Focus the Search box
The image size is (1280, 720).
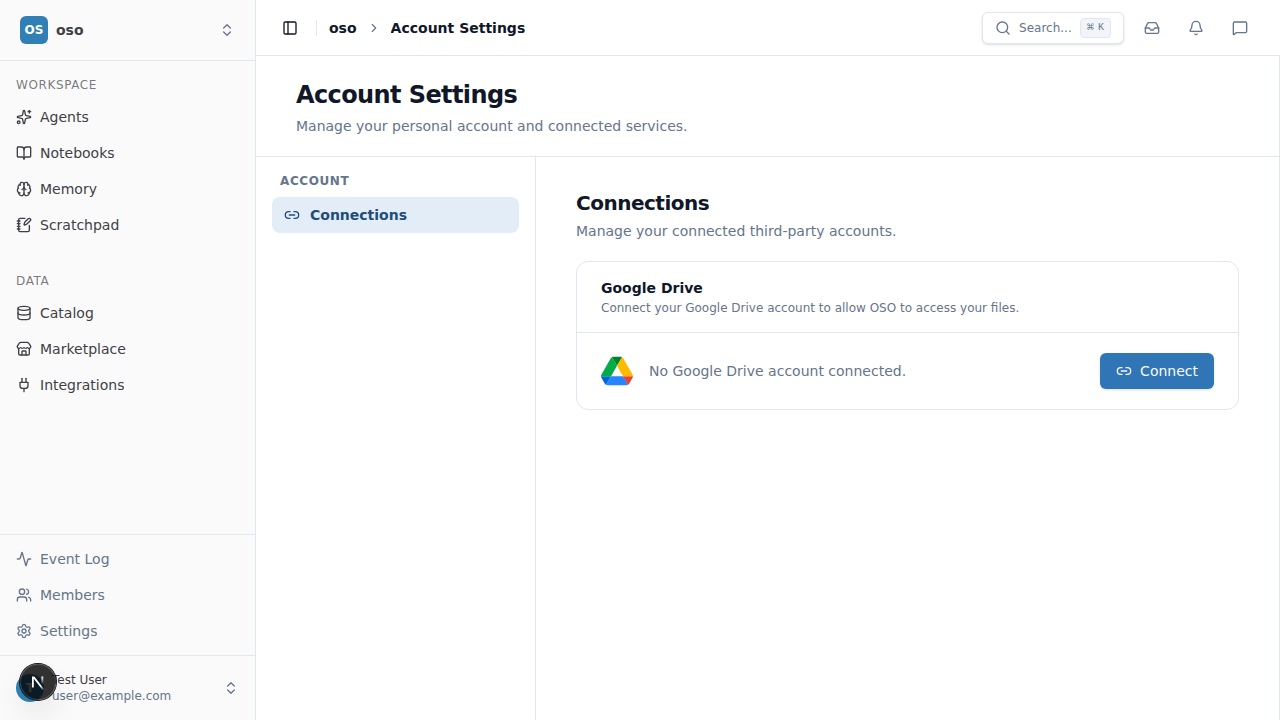coord(1053,28)
